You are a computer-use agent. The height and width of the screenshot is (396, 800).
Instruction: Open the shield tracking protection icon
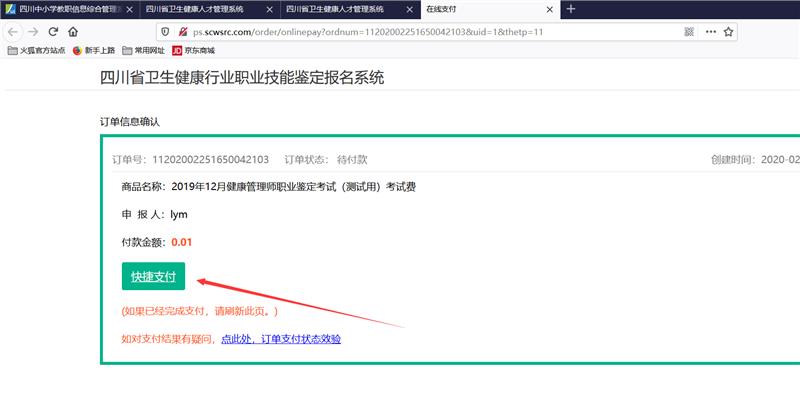[165, 32]
